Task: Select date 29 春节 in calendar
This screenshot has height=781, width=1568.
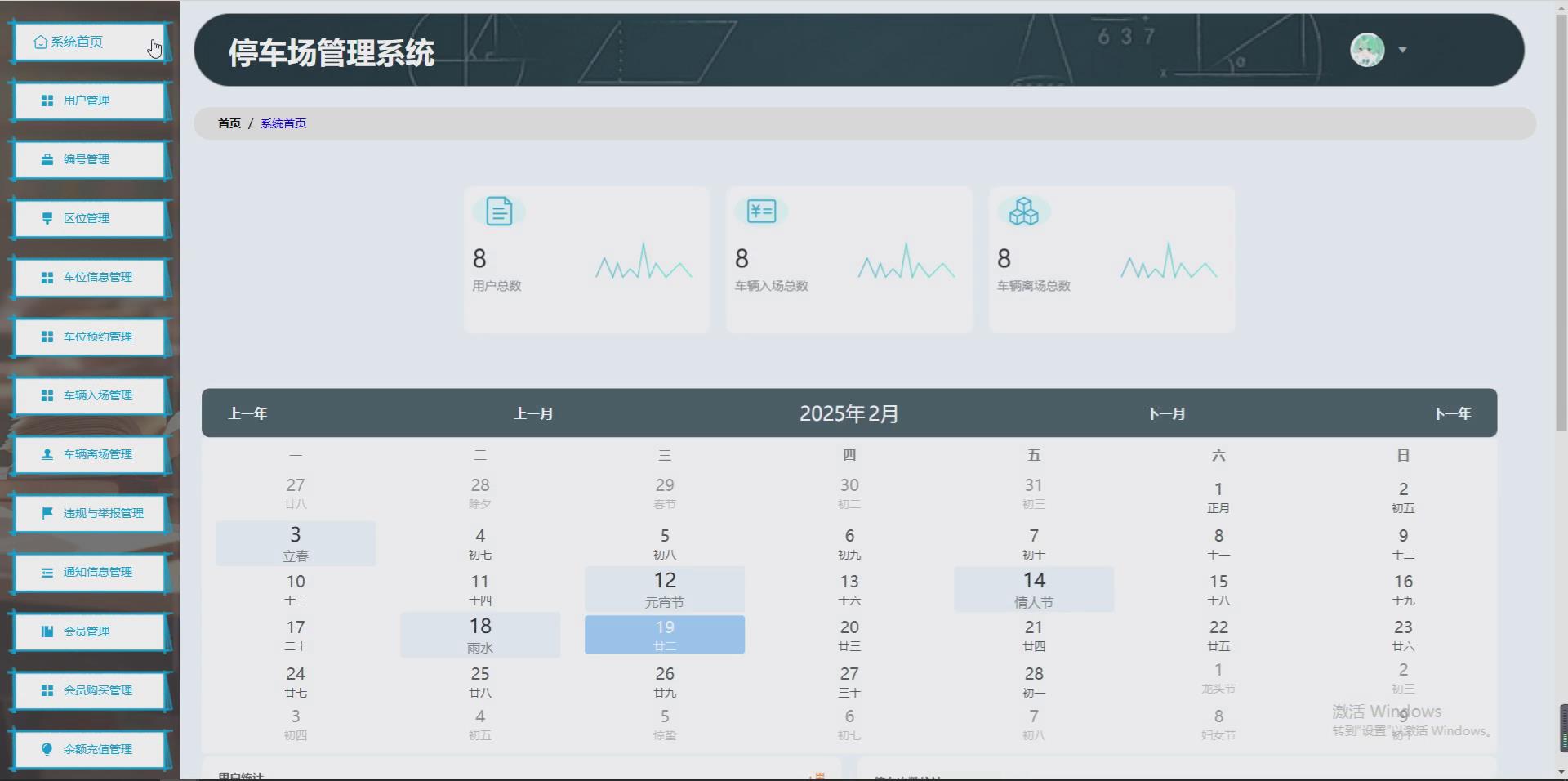Action: [665, 493]
